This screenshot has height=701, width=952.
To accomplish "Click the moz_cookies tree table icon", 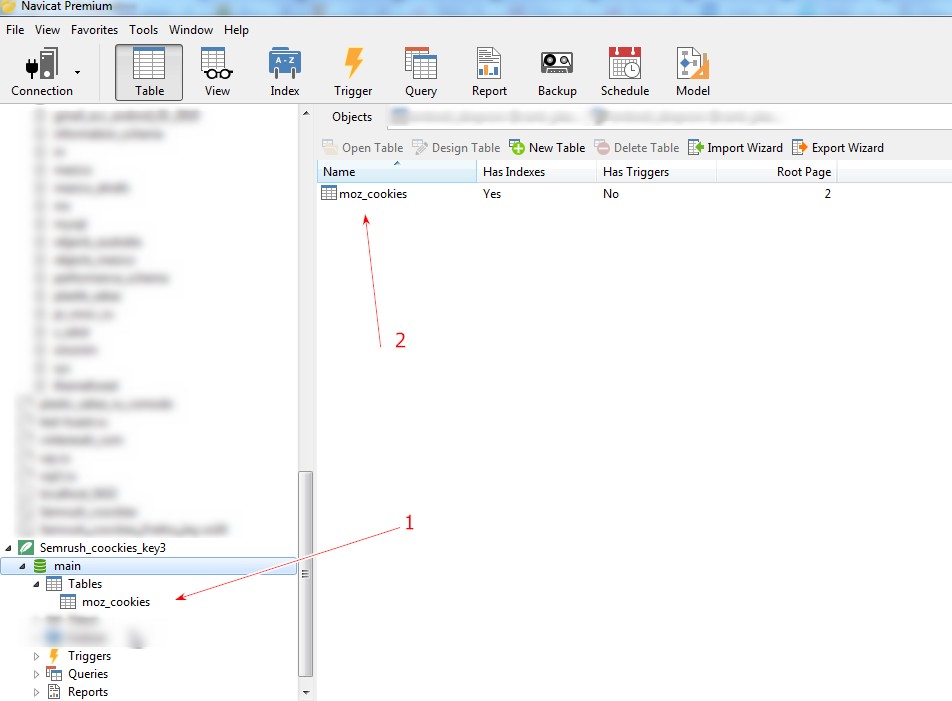I will 68,601.
